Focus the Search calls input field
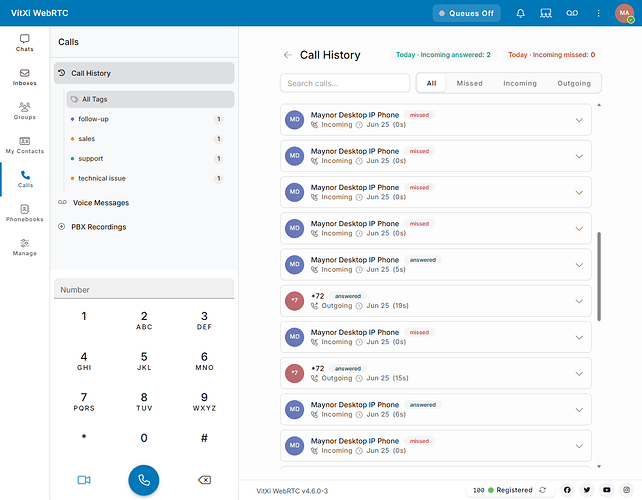Screen dimensions: 642x500 (x=345, y=83)
